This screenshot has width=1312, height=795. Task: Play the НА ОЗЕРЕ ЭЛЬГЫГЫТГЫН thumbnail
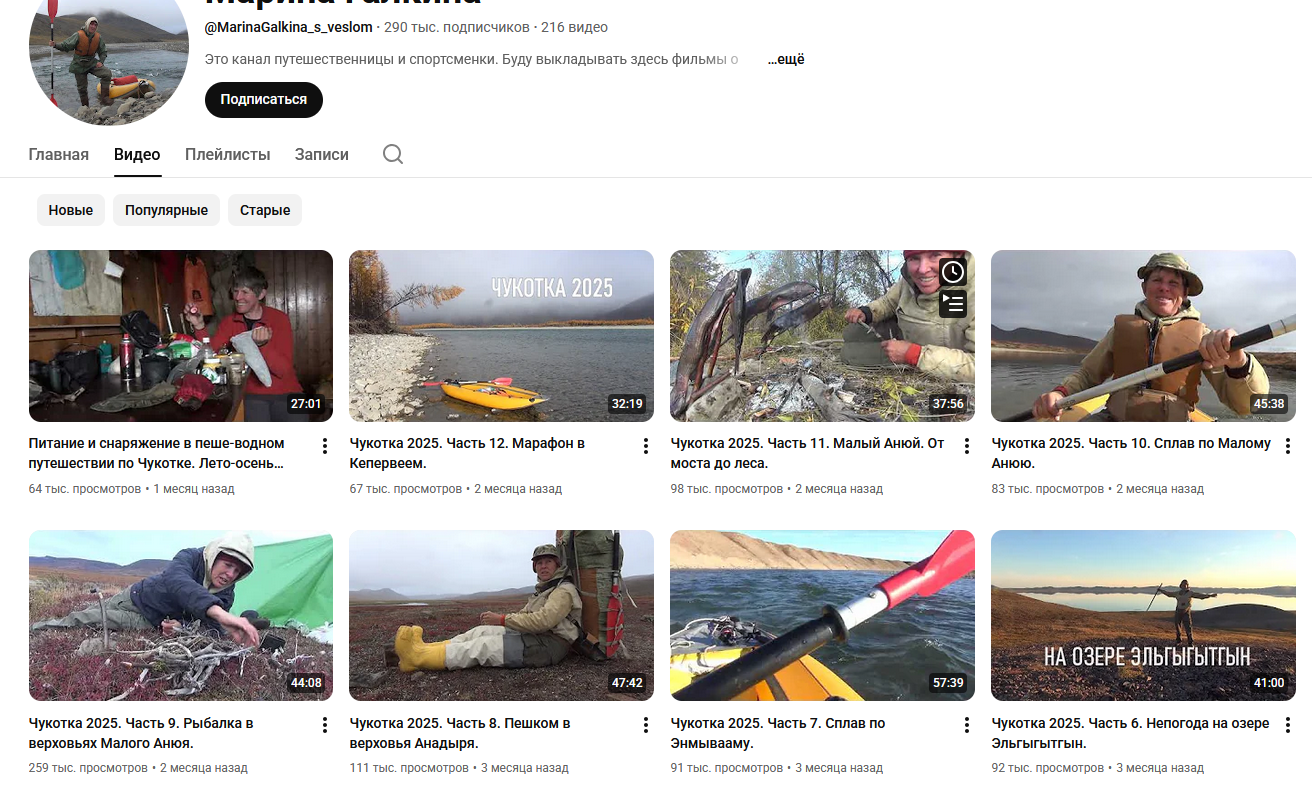coord(1143,616)
